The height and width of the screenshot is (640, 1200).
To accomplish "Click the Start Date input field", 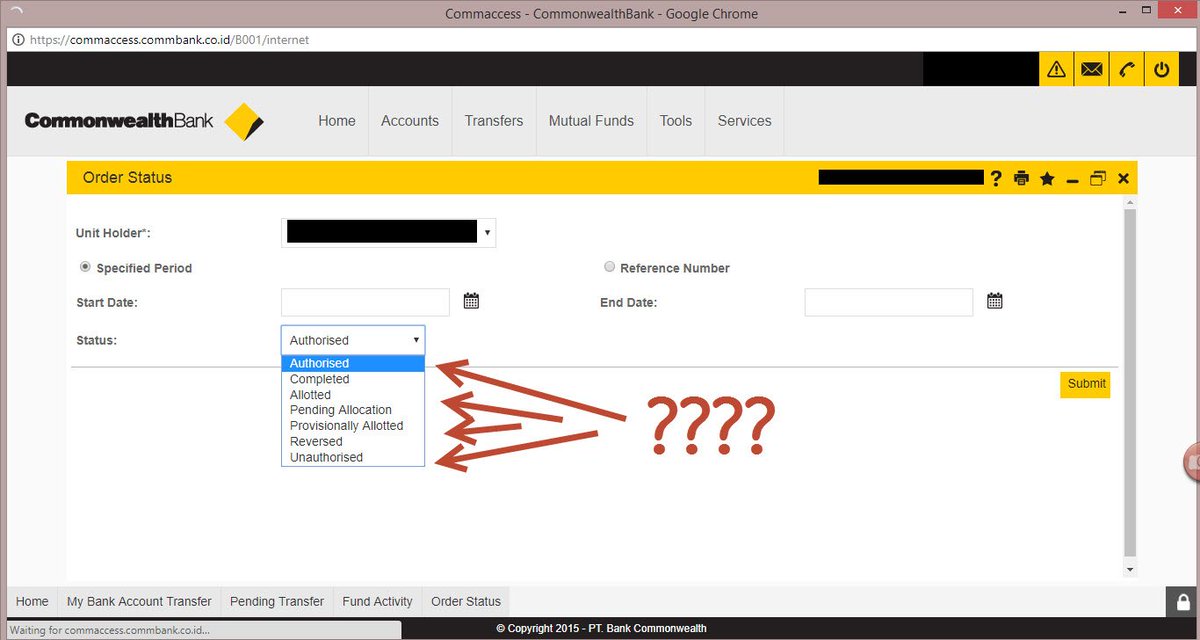I will pos(366,302).
